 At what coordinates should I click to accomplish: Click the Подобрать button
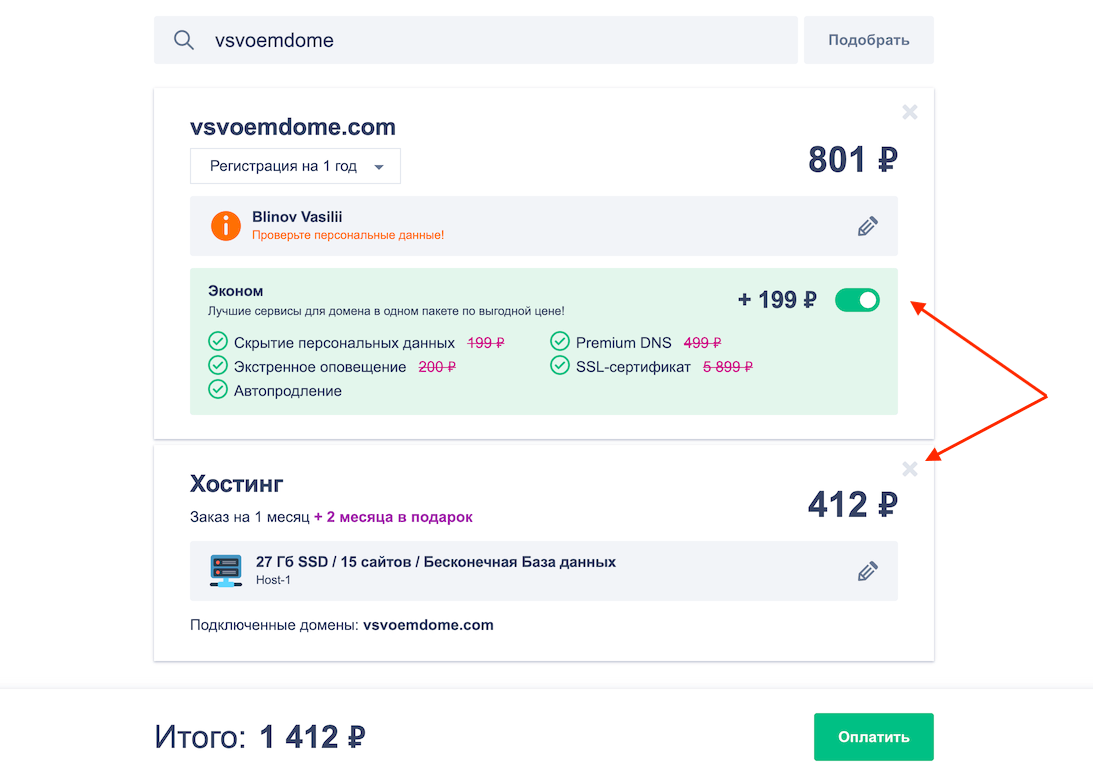[x=868, y=40]
